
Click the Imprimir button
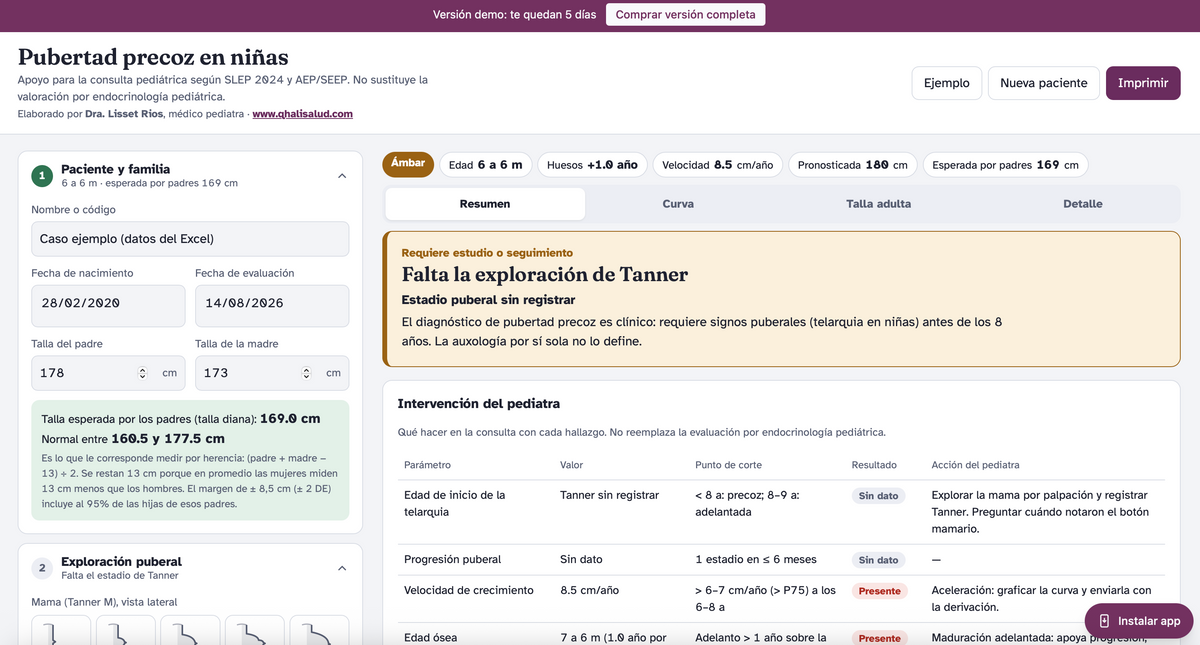(x=1143, y=83)
